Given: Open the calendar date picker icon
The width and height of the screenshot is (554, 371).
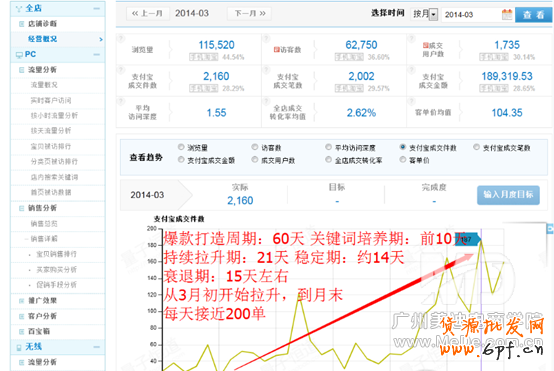Looking at the screenshot, I should click(507, 14).
